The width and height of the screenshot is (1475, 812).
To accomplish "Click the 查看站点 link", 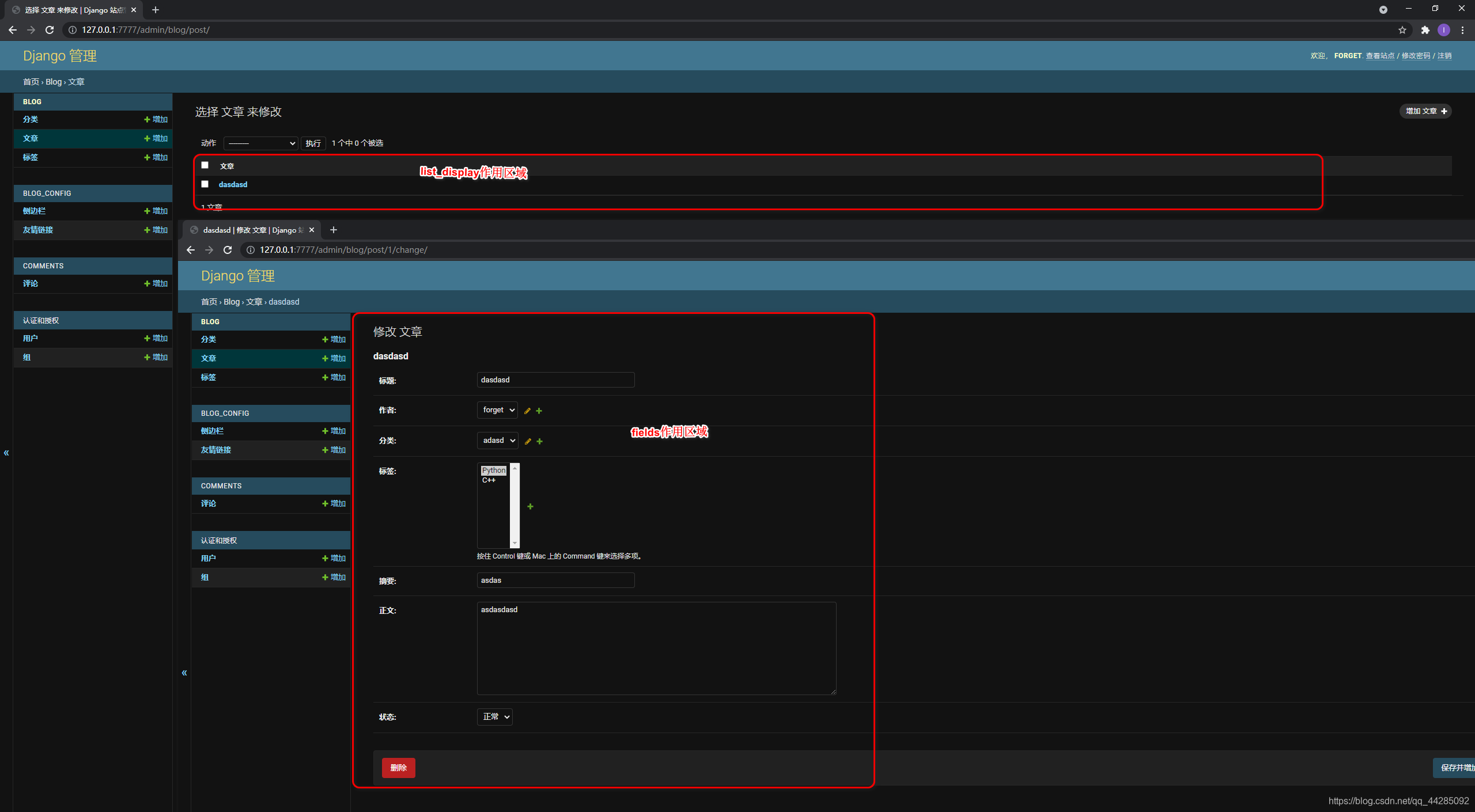I will (x=1380, y=56).
